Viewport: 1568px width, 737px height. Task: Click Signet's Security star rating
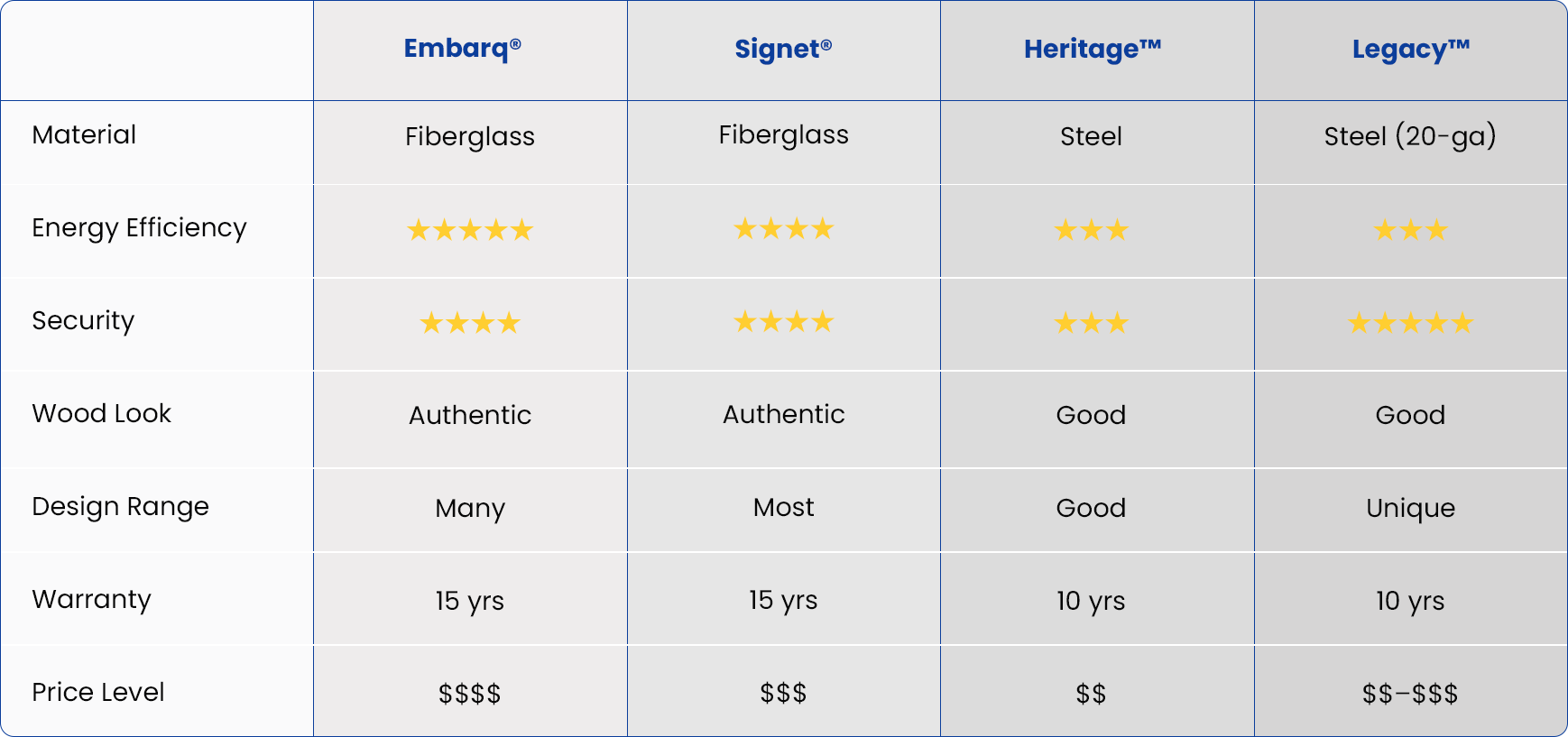783,322
